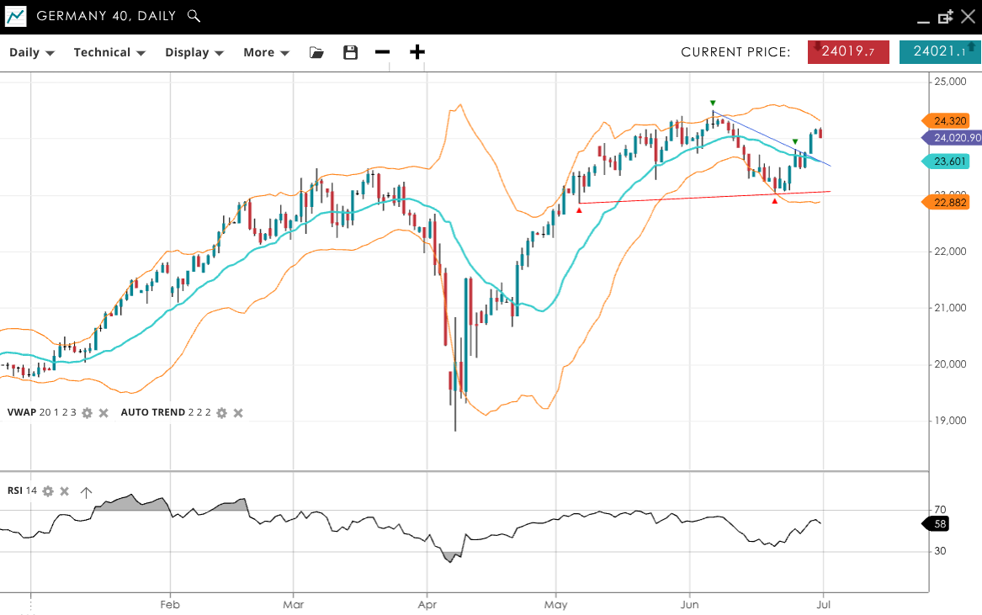Screen dimensions: 982x615
Task: Open Auto Trend indicator settings gear
Action: tap(222, 413)
